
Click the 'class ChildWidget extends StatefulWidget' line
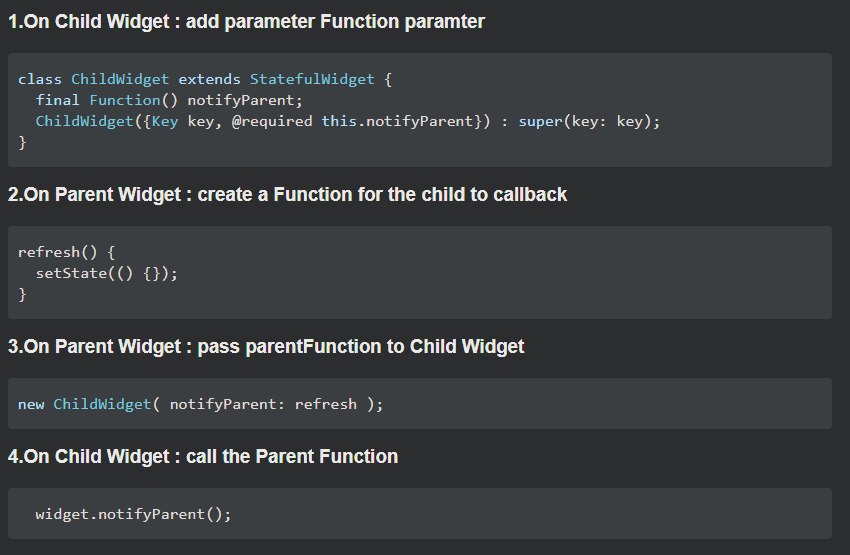[204, 79]
